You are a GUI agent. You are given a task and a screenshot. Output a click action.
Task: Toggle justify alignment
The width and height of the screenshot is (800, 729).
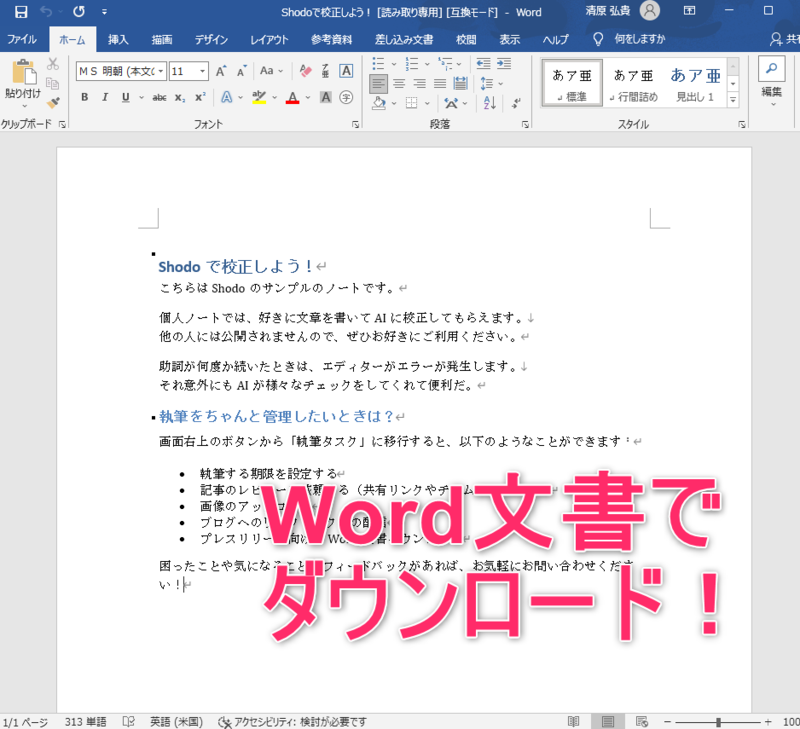(440, 84)
